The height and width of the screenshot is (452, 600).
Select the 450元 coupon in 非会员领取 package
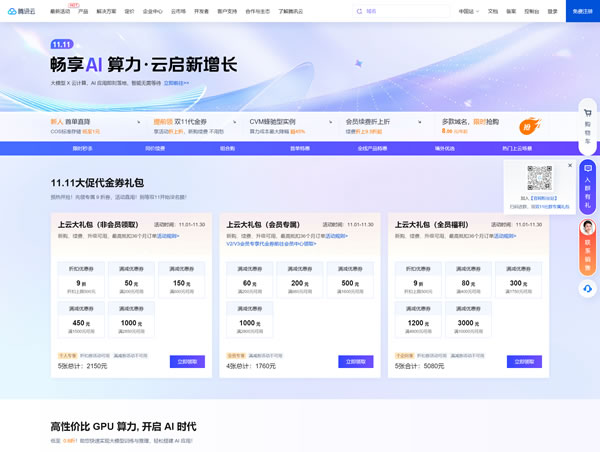click(x=81, y=320)
